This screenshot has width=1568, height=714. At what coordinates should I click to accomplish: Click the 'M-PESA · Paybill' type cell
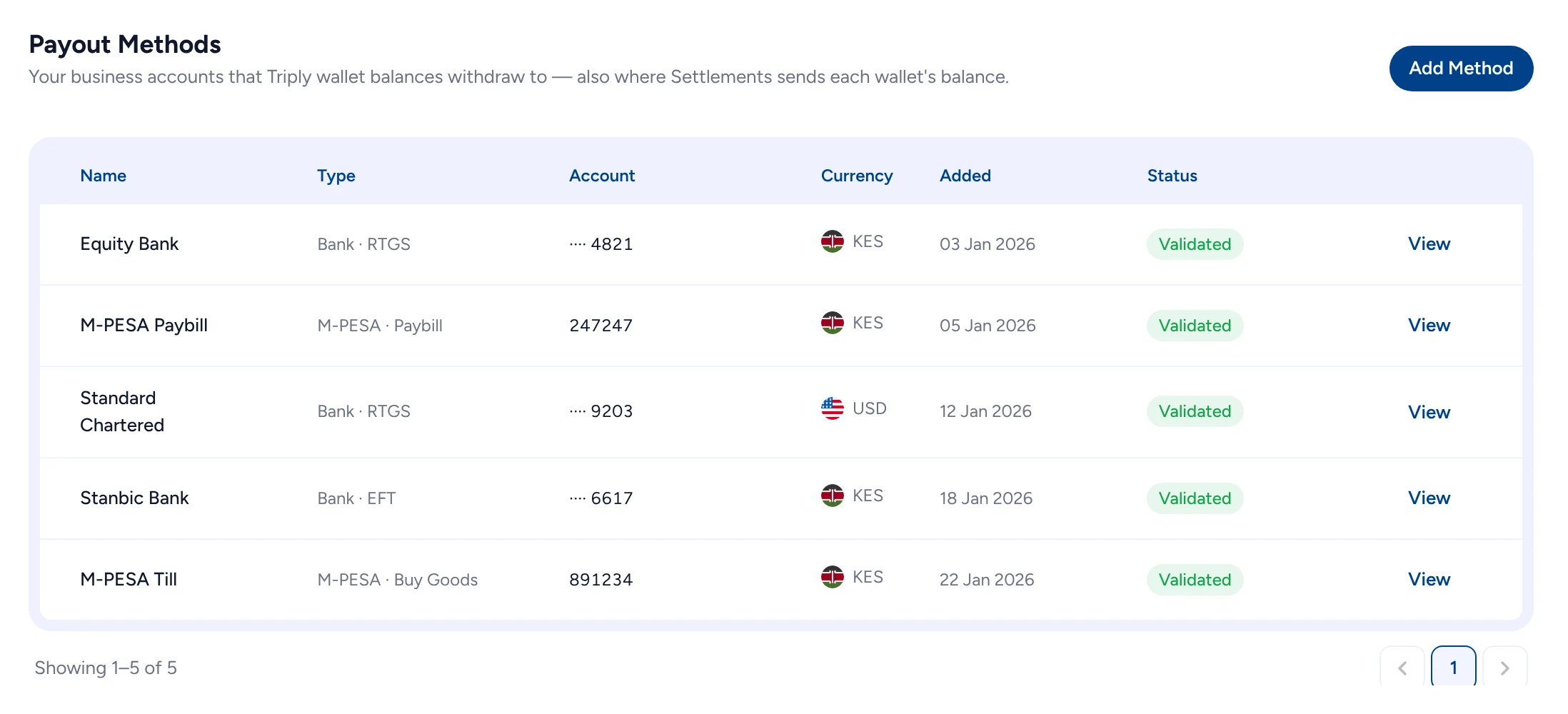[x=380, y=326]
